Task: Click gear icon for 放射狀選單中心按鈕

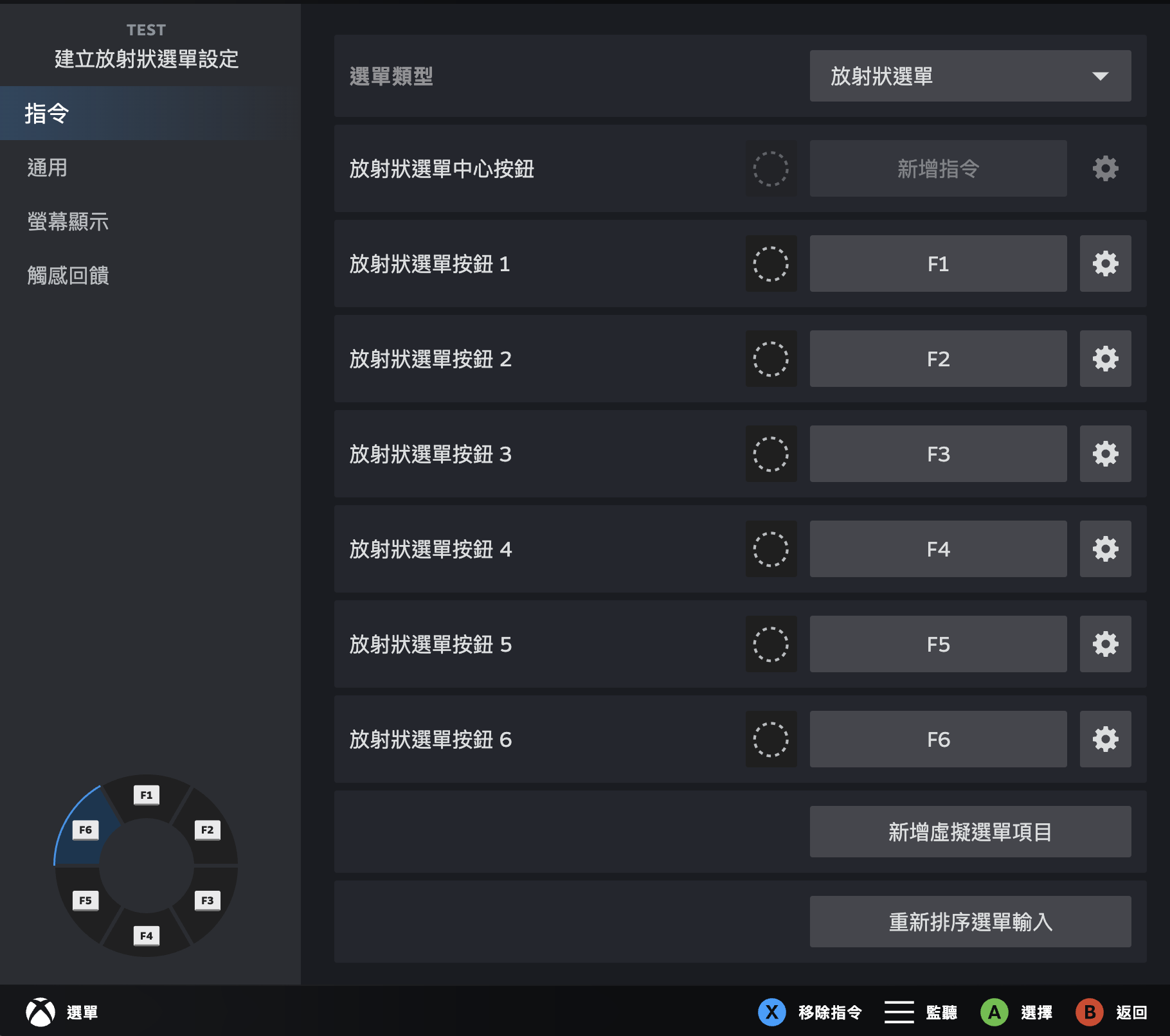Action: pos(1105,168)
